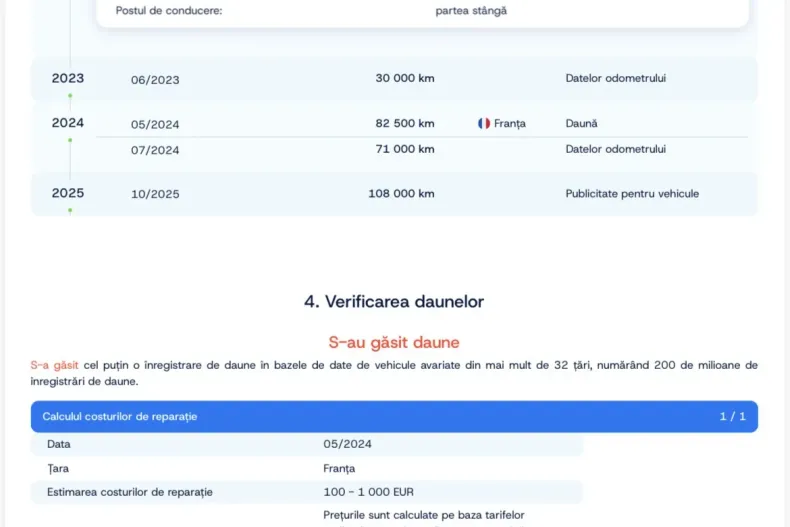The width and height of the screenshot is (790, 527).
Task: Click the 2023 timeline green dot
Action: pyautogui.click(x=70, y=95)
